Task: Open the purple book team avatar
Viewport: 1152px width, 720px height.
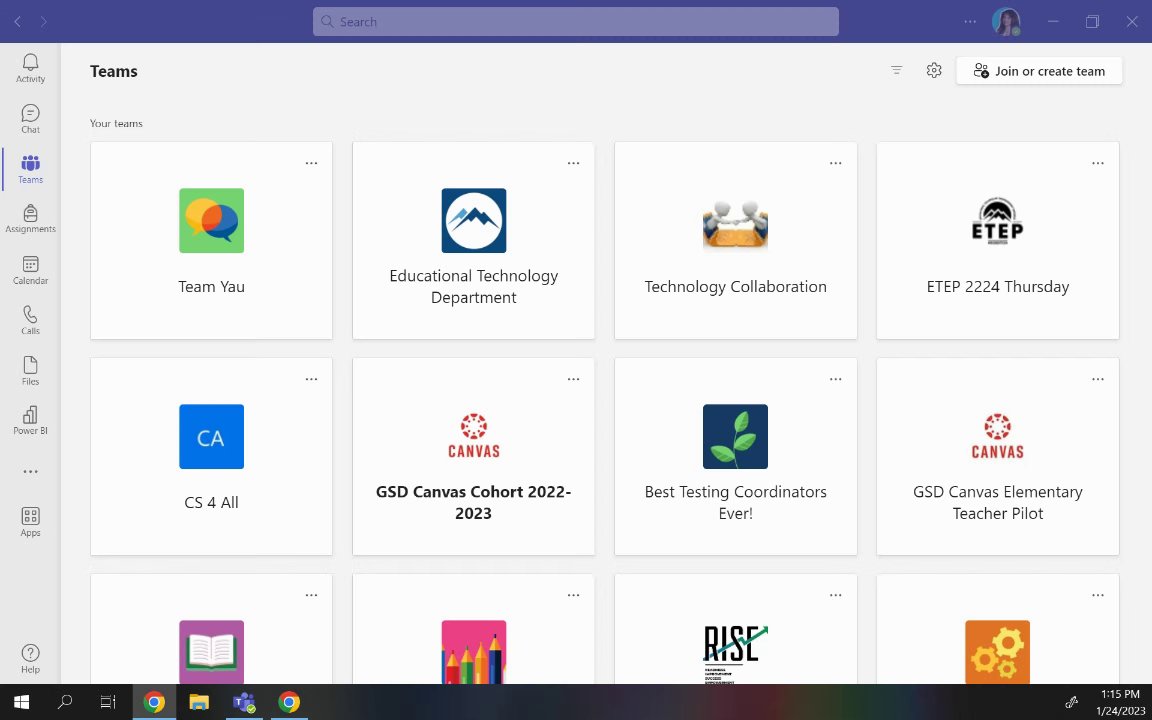Action: (x=212, y=652)
